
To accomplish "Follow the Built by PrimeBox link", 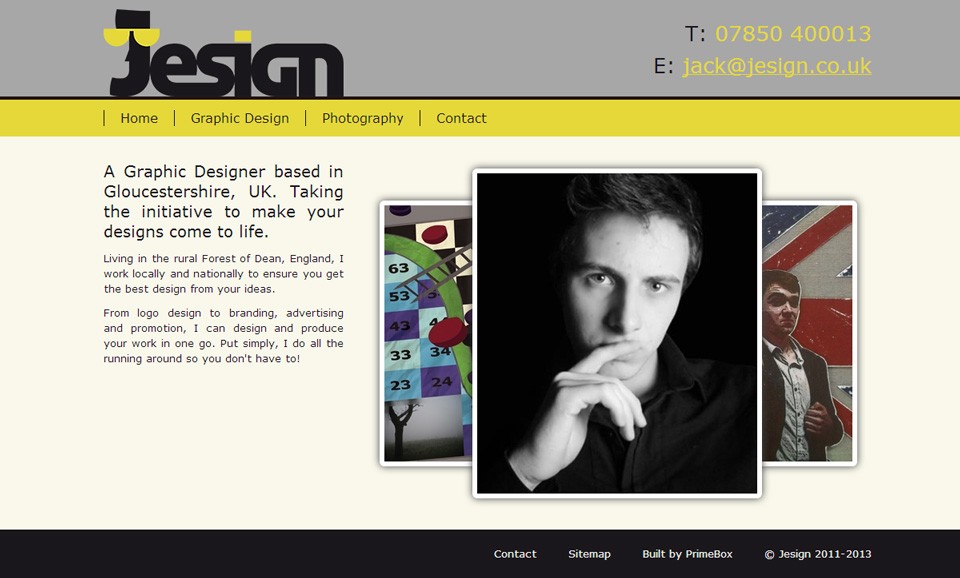I will click(x=687, y=554).
